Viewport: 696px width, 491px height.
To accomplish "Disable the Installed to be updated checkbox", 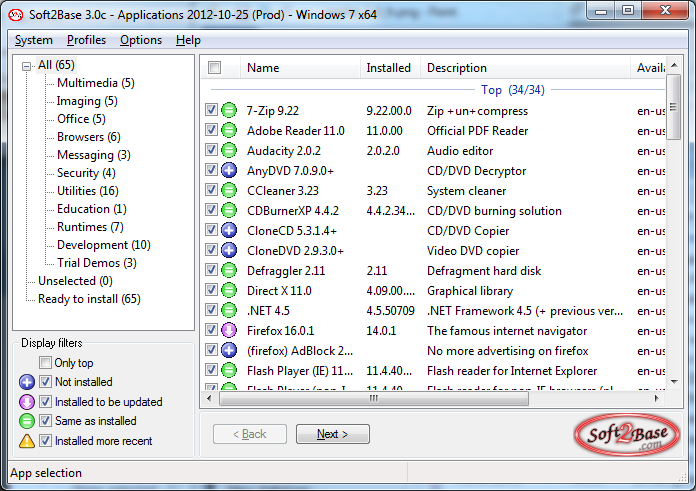I will coord(45,401).
